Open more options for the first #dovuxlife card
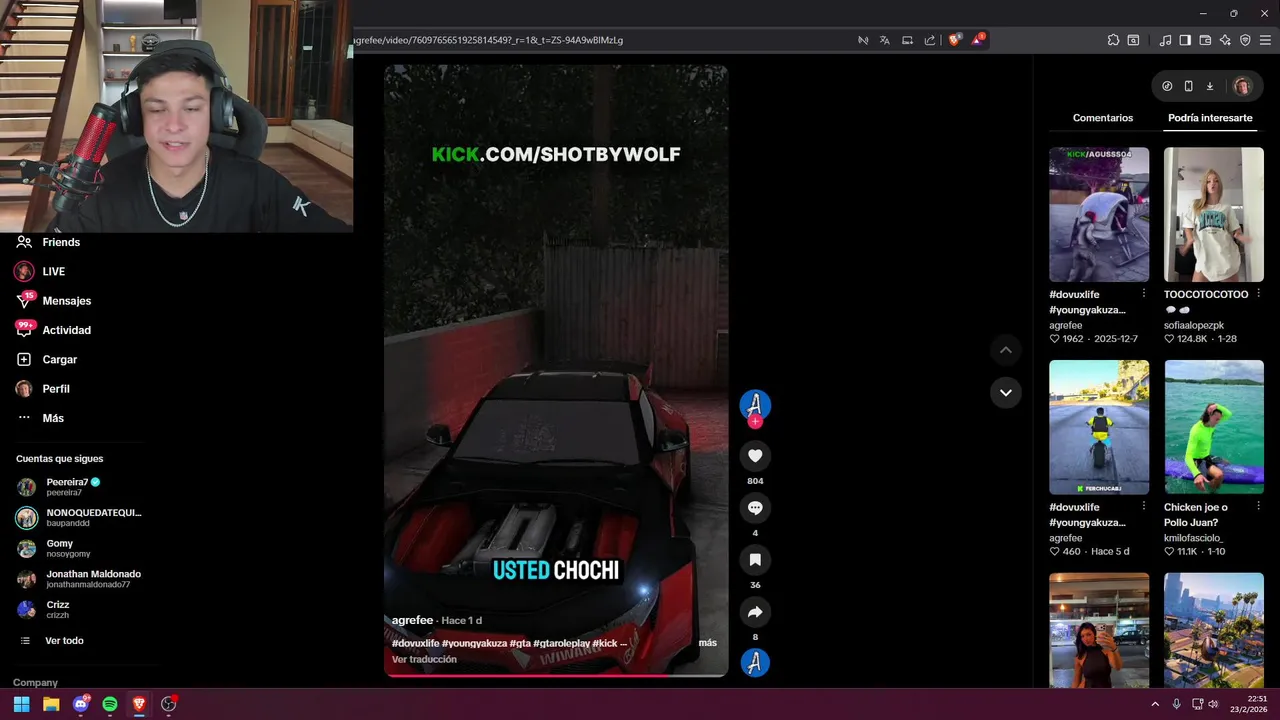 1143,294
